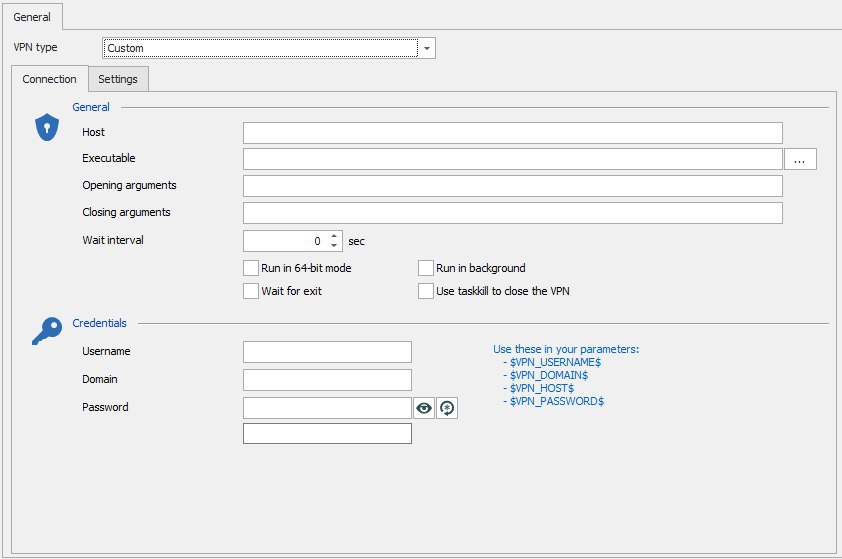The image size is (842, 559).
Task: Open the top General tab
Action: tap(32, 17)
